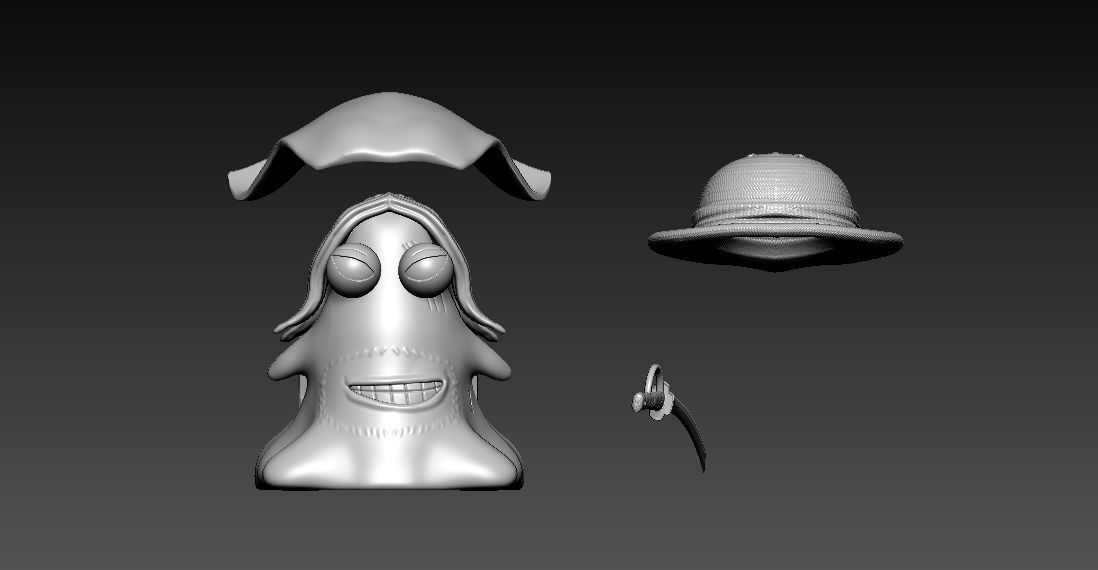Screen dimensions: 1098x570
Task: Select the smiling character head sculpt
Action: point(389,342)
